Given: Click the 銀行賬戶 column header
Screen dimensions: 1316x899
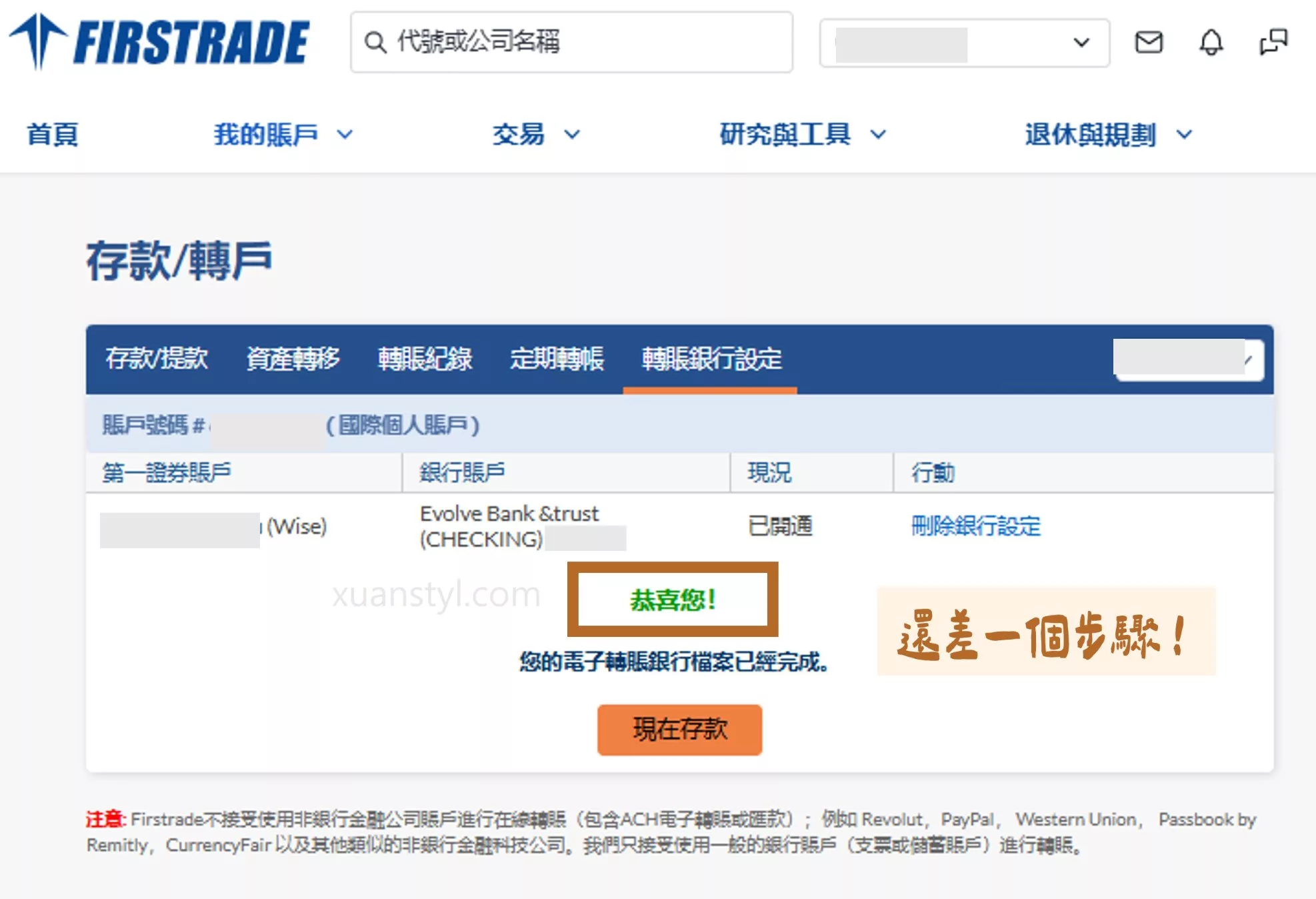Looking at the screenshot, I should pos(462,473).
